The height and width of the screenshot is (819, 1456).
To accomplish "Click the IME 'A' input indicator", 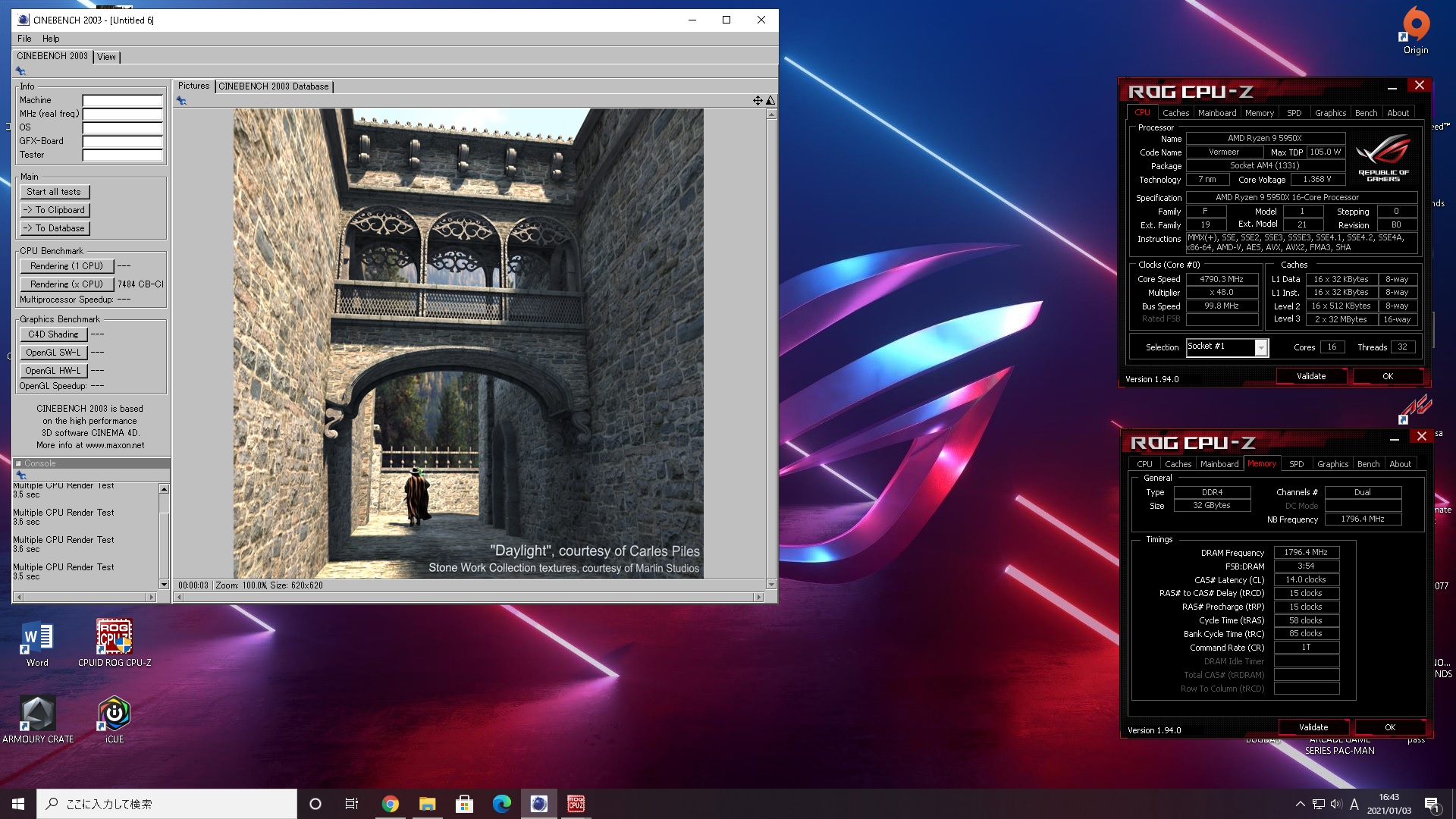I will point(1354,804).
